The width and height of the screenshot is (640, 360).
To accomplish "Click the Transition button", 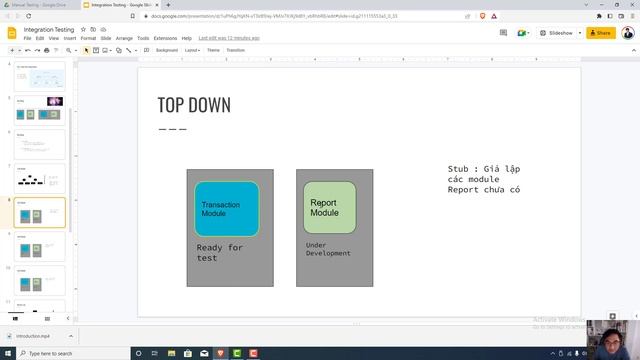I will pyautogui.click(x=236, y=50).
